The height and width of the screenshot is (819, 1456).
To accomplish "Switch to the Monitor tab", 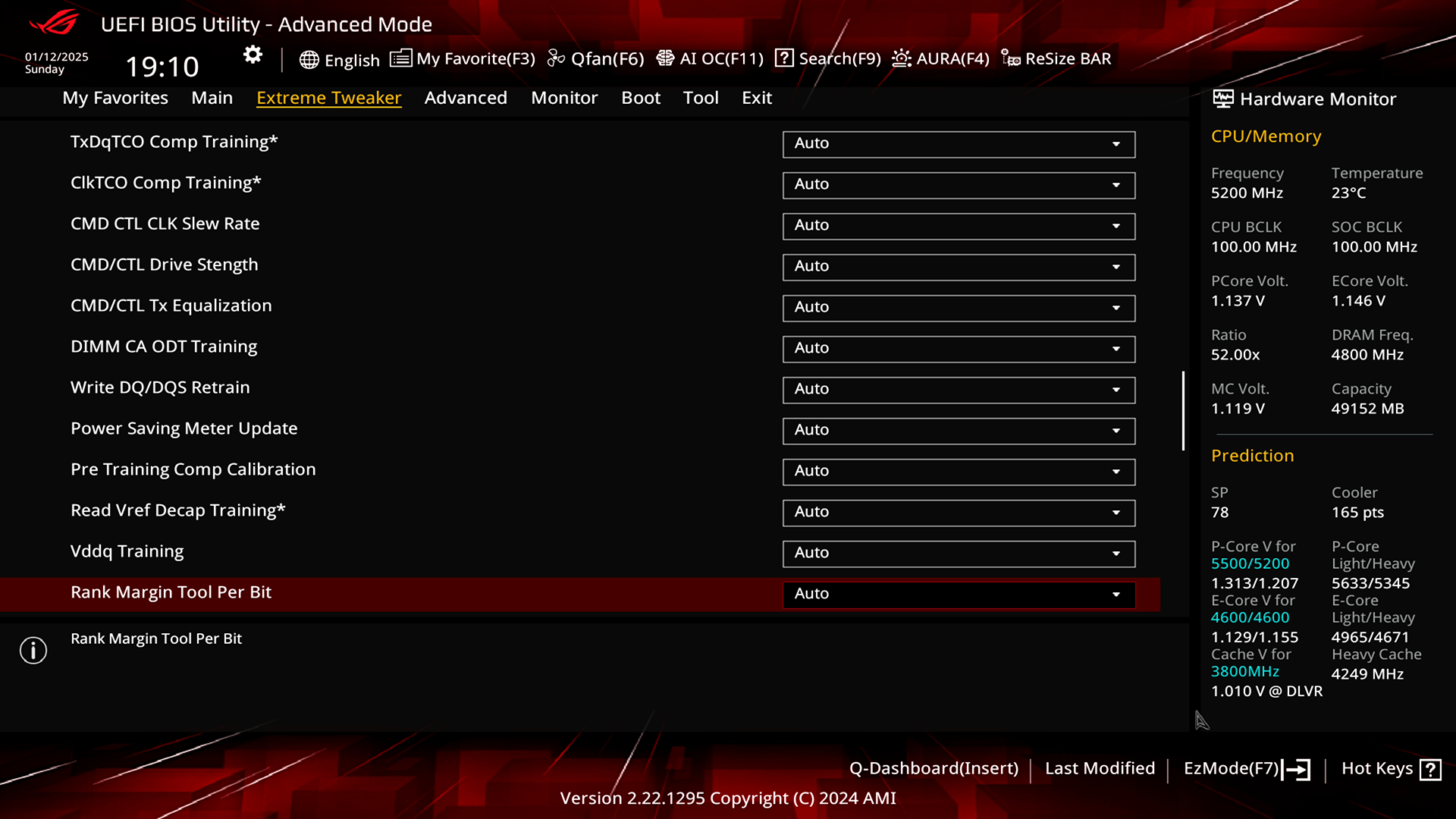I will 564,98.
